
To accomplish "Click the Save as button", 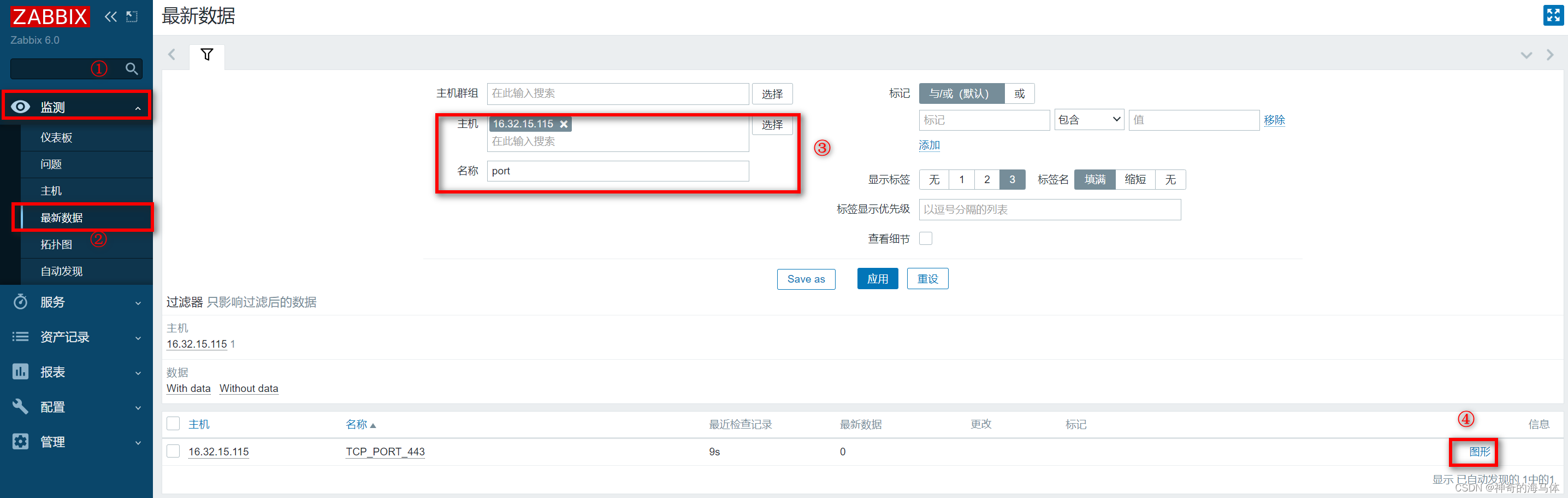I will click(806, 279).
